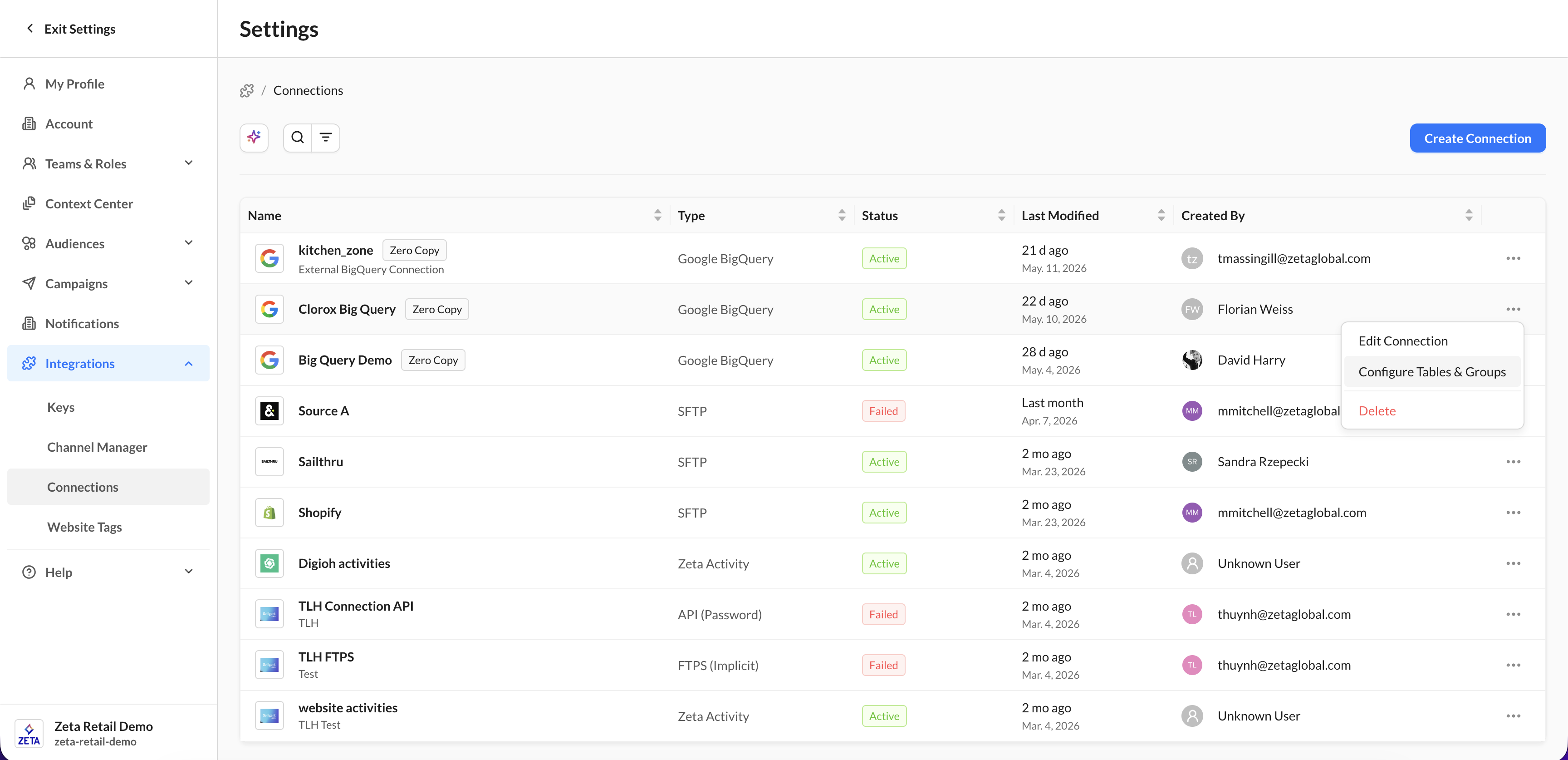Choose Configure Tables & Groups

pos(1431,372)
